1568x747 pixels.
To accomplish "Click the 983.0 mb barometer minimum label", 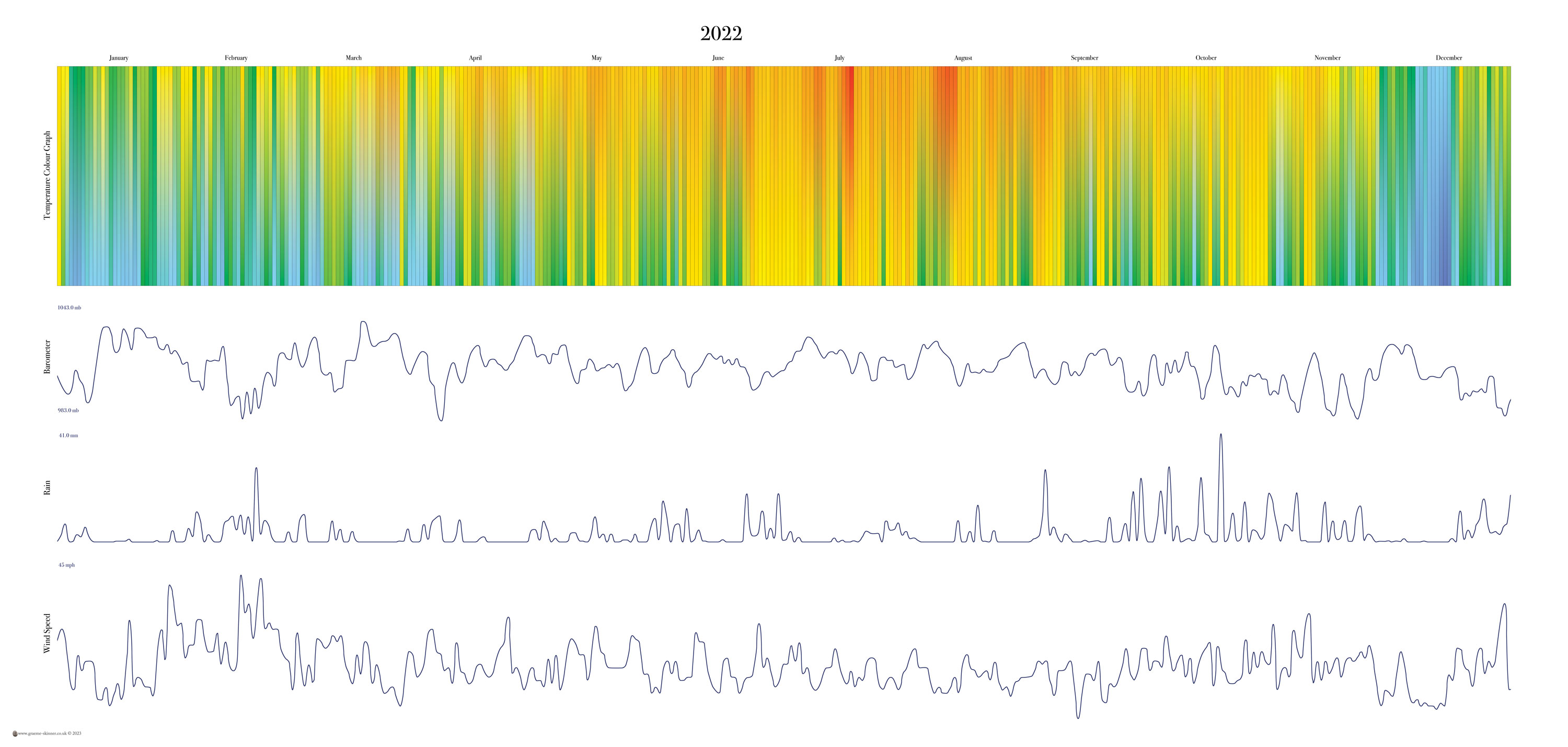I will 68,410.
